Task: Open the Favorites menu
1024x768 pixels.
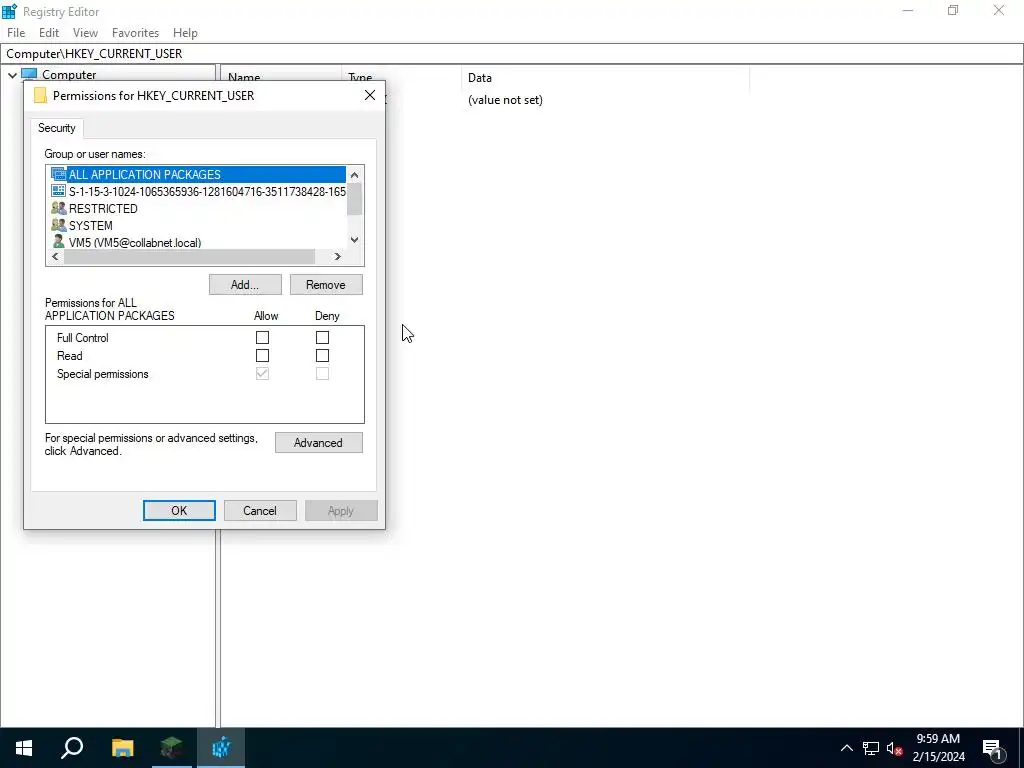Action: (135, 33)
